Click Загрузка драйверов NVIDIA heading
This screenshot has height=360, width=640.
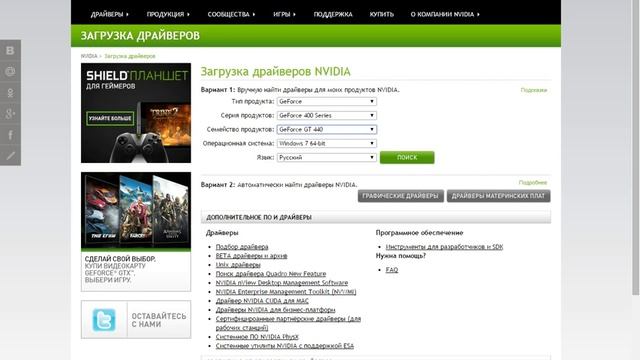click(x=276, y=71)
